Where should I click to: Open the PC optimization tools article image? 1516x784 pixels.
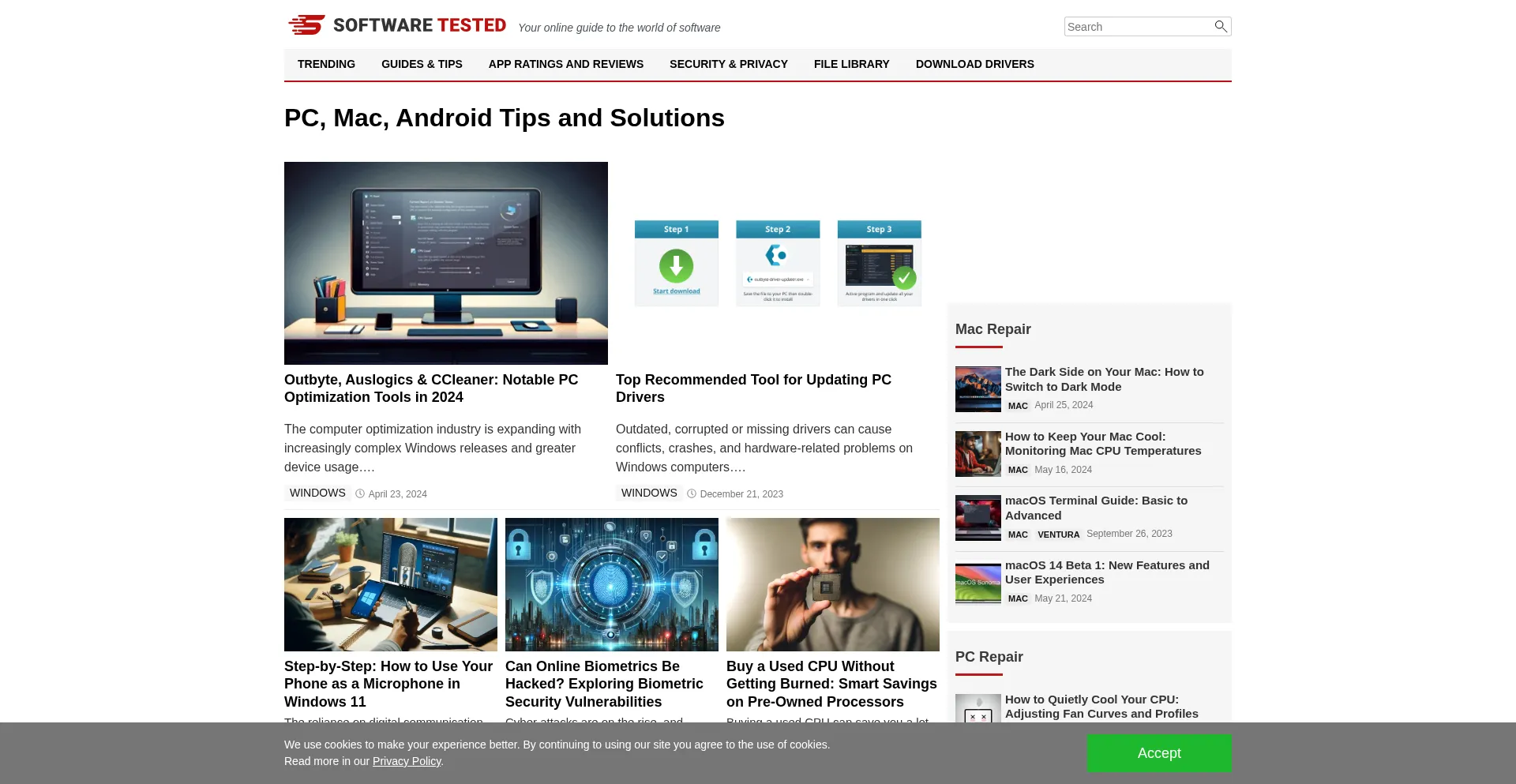[446, 263]
